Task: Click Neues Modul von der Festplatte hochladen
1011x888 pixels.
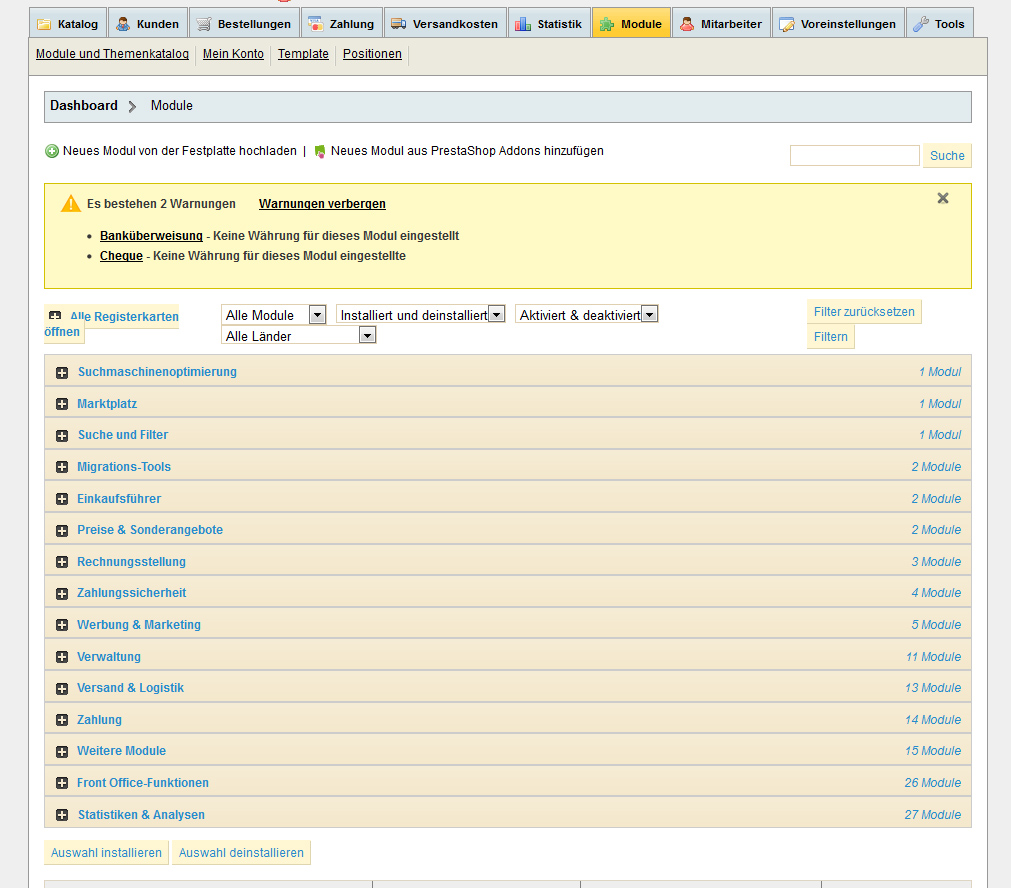Action: tap(179, 151)
